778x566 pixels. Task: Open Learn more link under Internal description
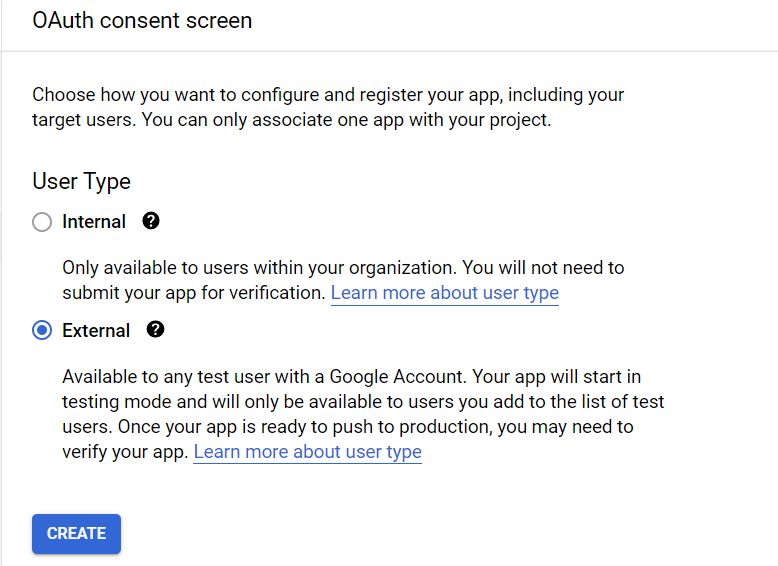tap(445, 293)
